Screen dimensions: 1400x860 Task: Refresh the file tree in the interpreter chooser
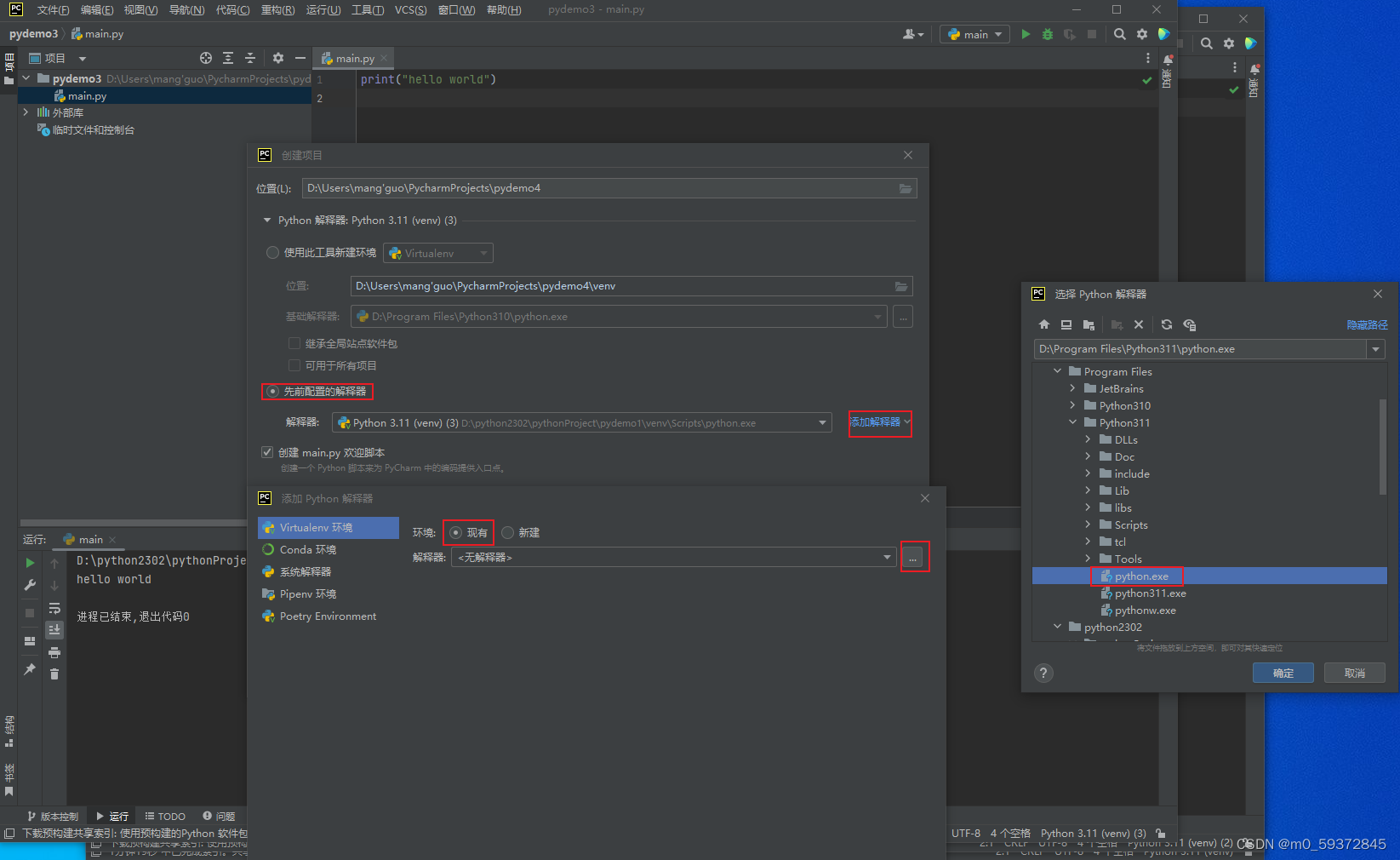[1167, 324]
